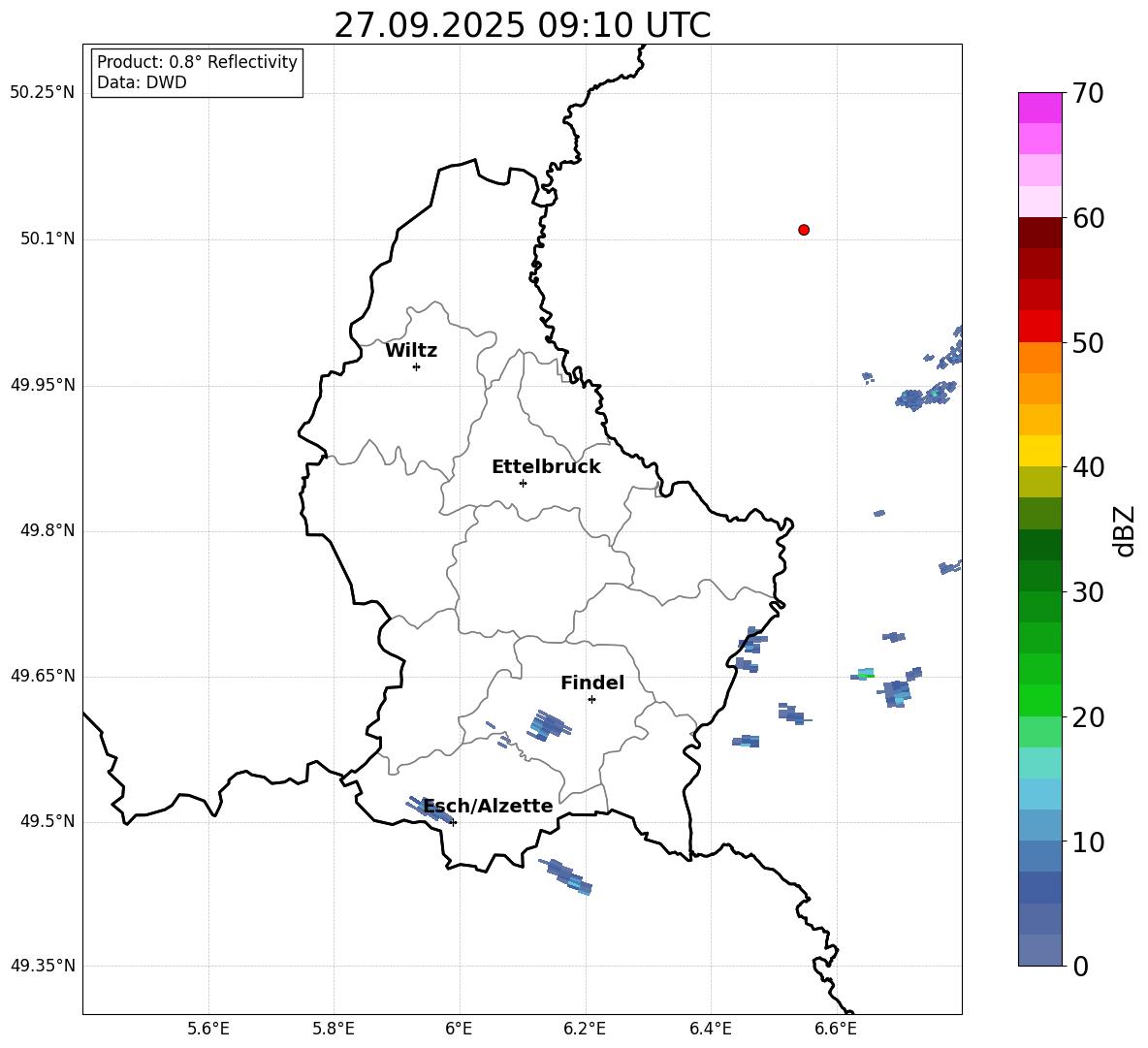Click the yellow colorbar segment above 40
Viewport: 1148px width, 1048px height.
1039,451
